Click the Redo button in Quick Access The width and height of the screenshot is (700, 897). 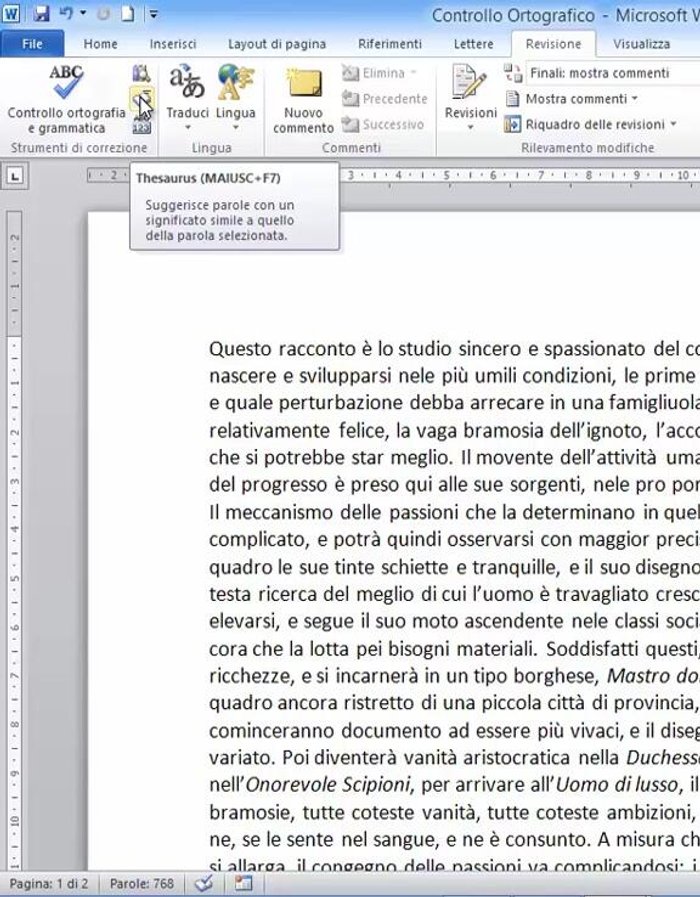click(x=103, y=14)
